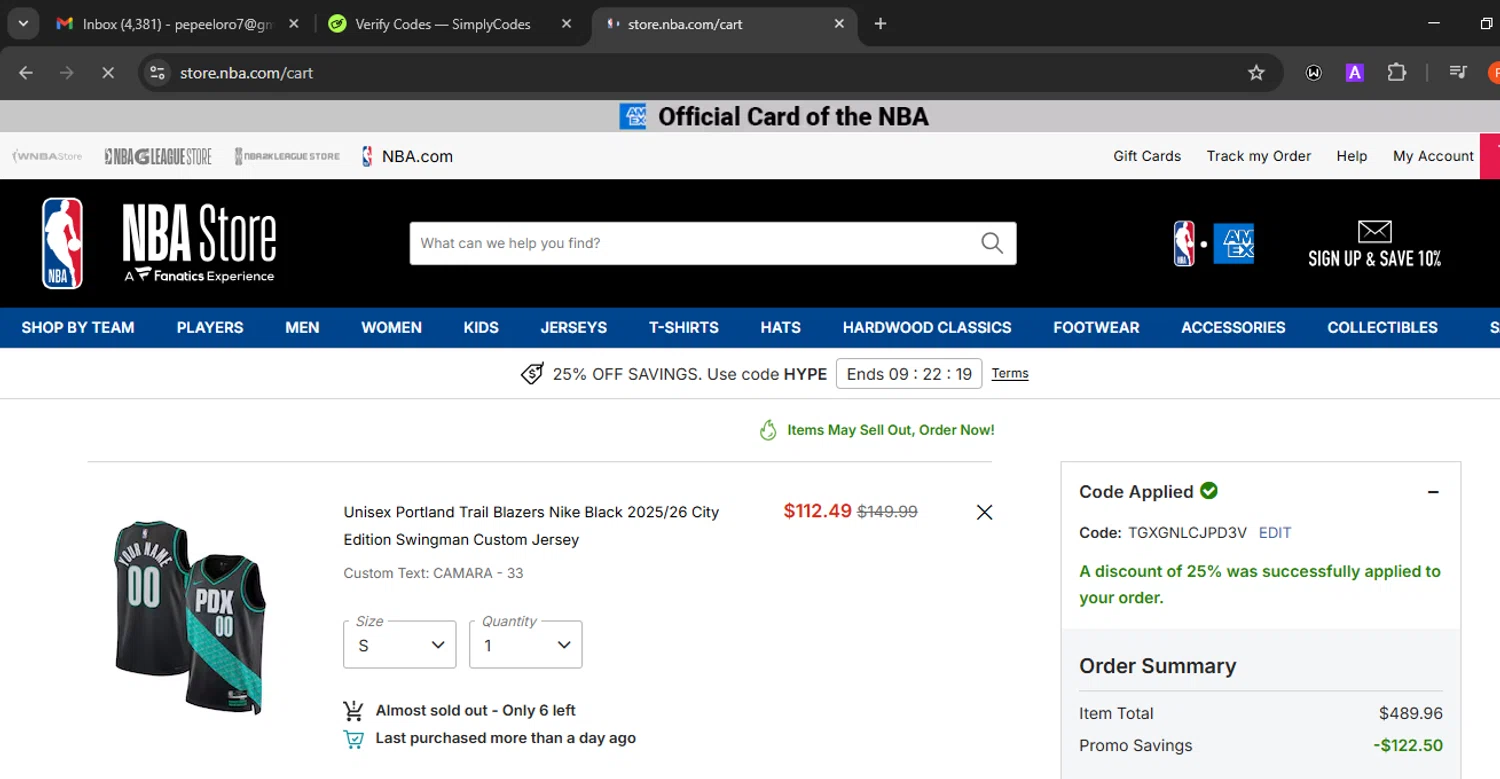Open the circular W browser extension
This screenshot has width=1500, height=779.
click(x=1314, y=72)
